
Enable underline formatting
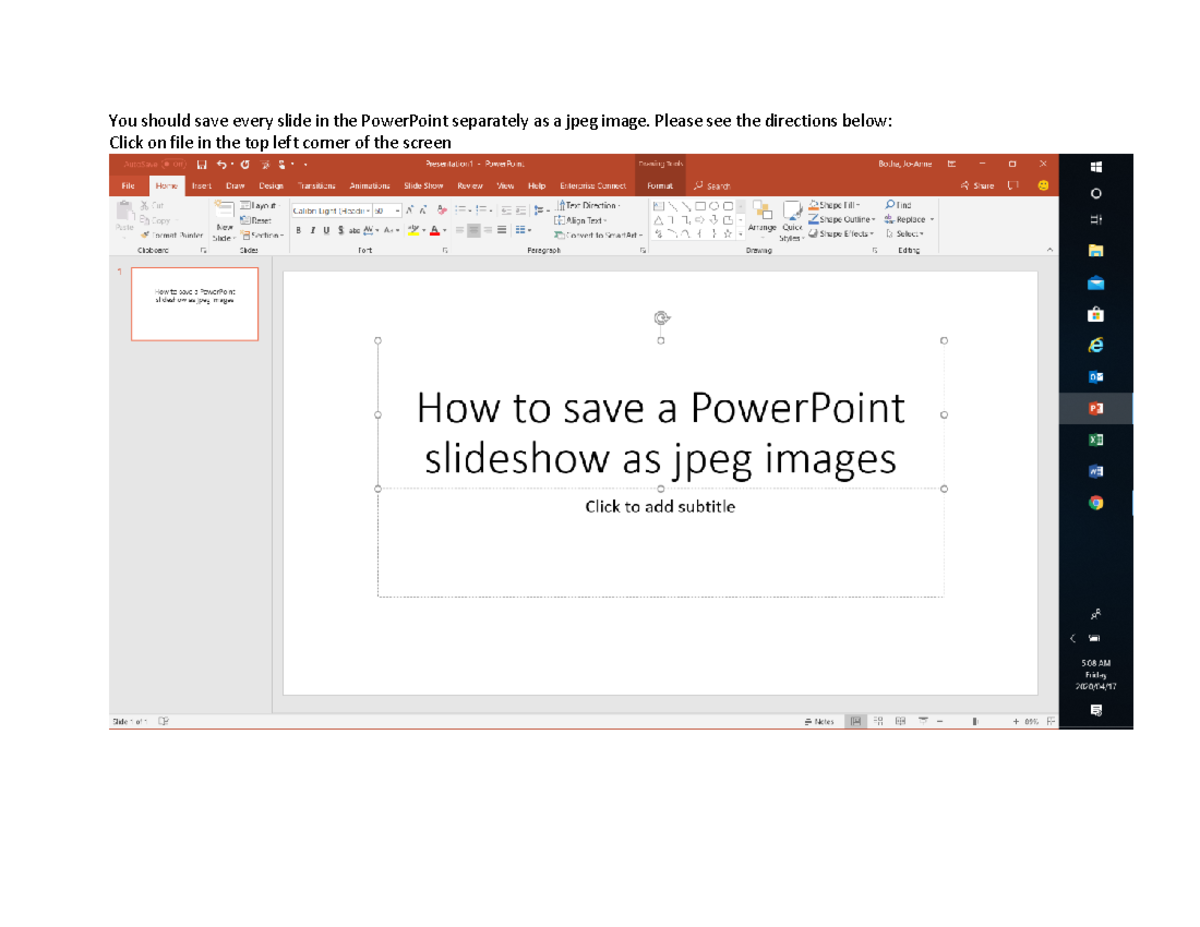point(325,229)
